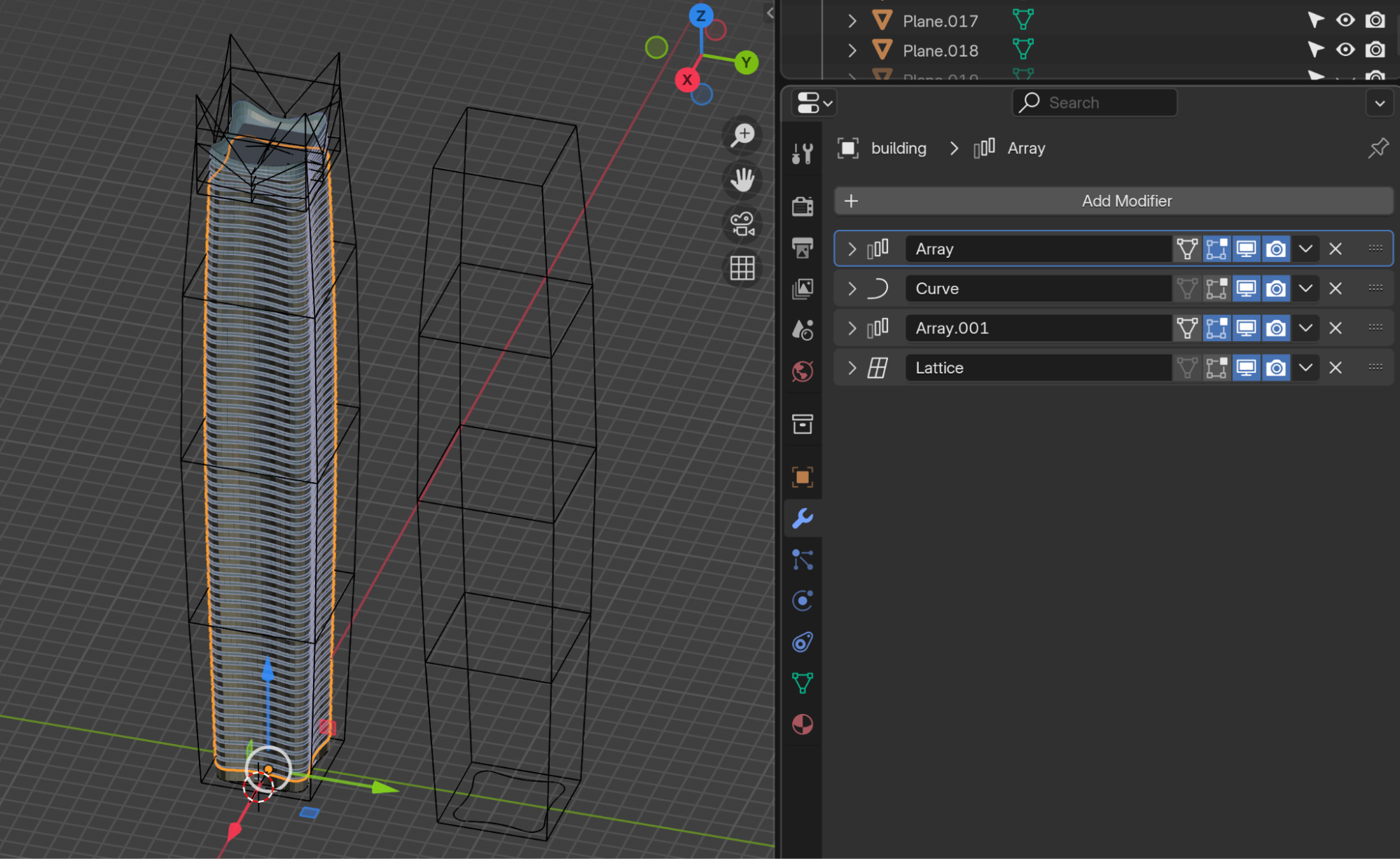
Task: Remove the Lattice modifier
Action: (1336, 368)
